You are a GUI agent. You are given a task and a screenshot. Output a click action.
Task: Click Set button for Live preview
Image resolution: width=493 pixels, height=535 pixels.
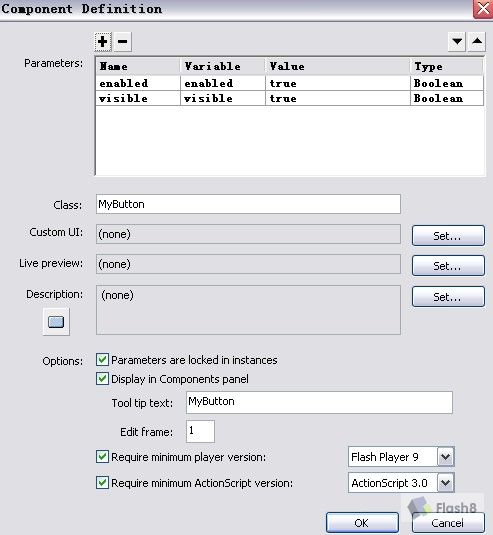(448, 265)
